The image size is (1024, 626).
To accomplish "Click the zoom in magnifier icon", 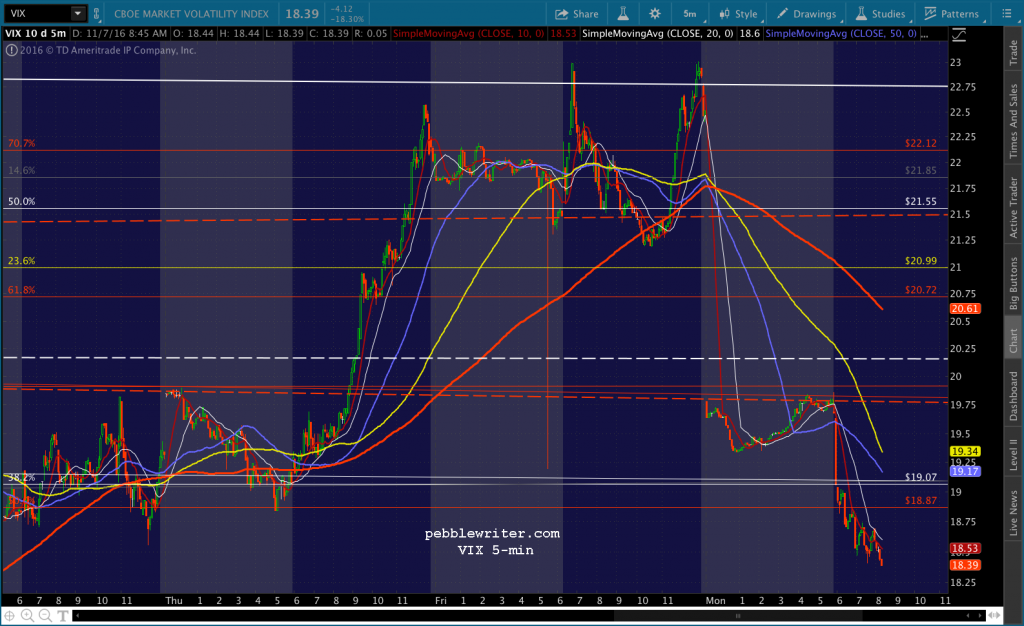I will 27,615.
